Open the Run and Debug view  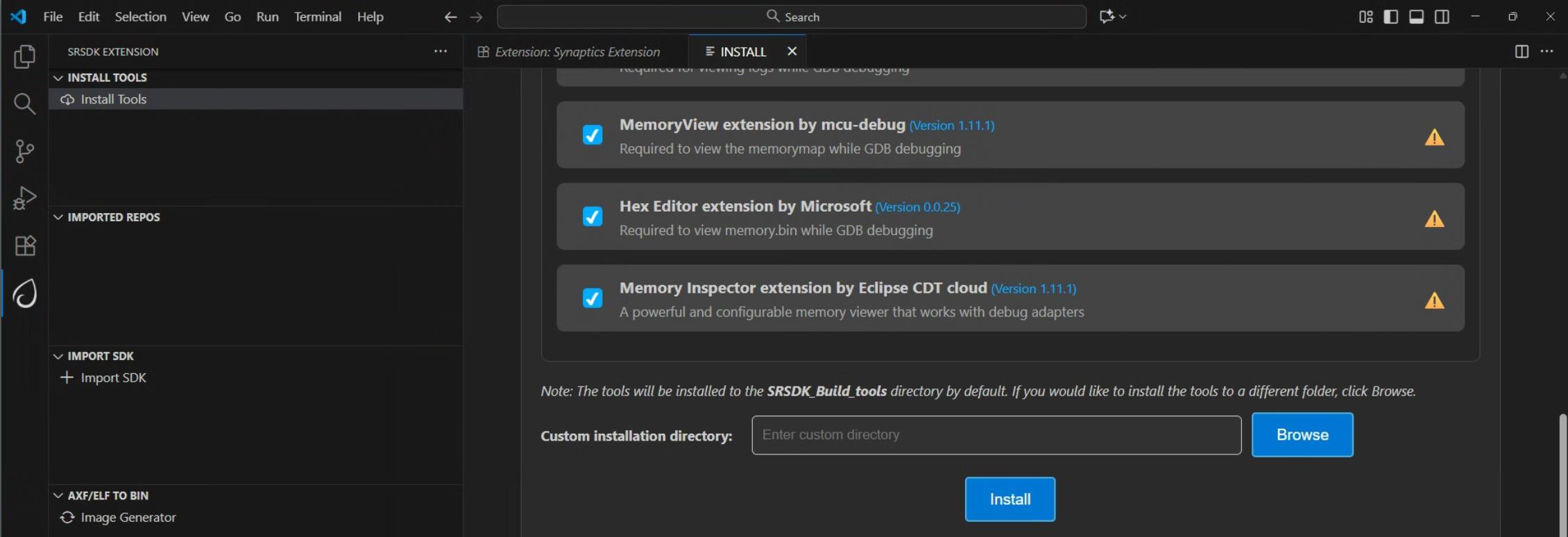click(x=24, y=198)
